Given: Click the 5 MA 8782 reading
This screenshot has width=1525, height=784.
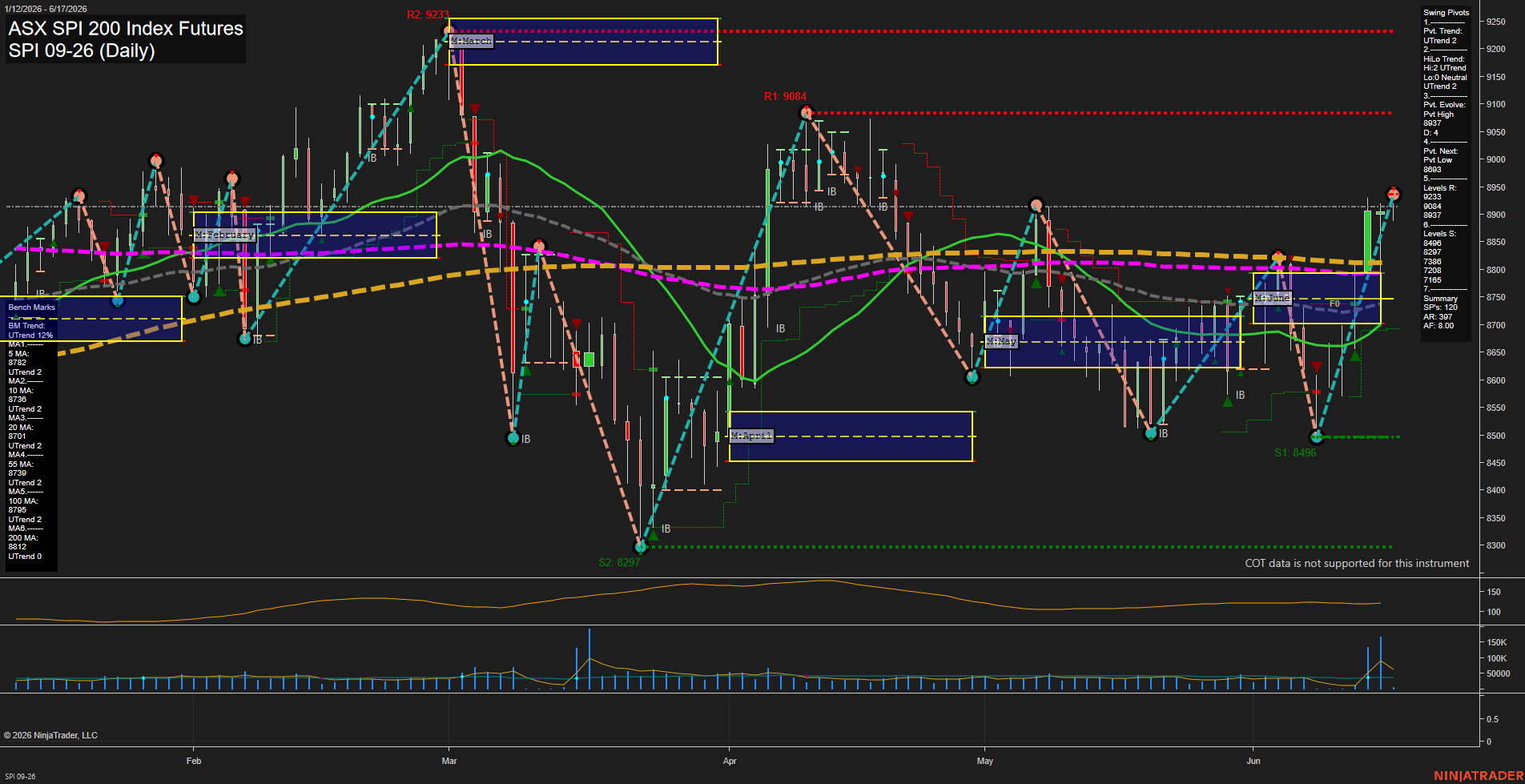Looking at the screenshot, I should point(19,358).
